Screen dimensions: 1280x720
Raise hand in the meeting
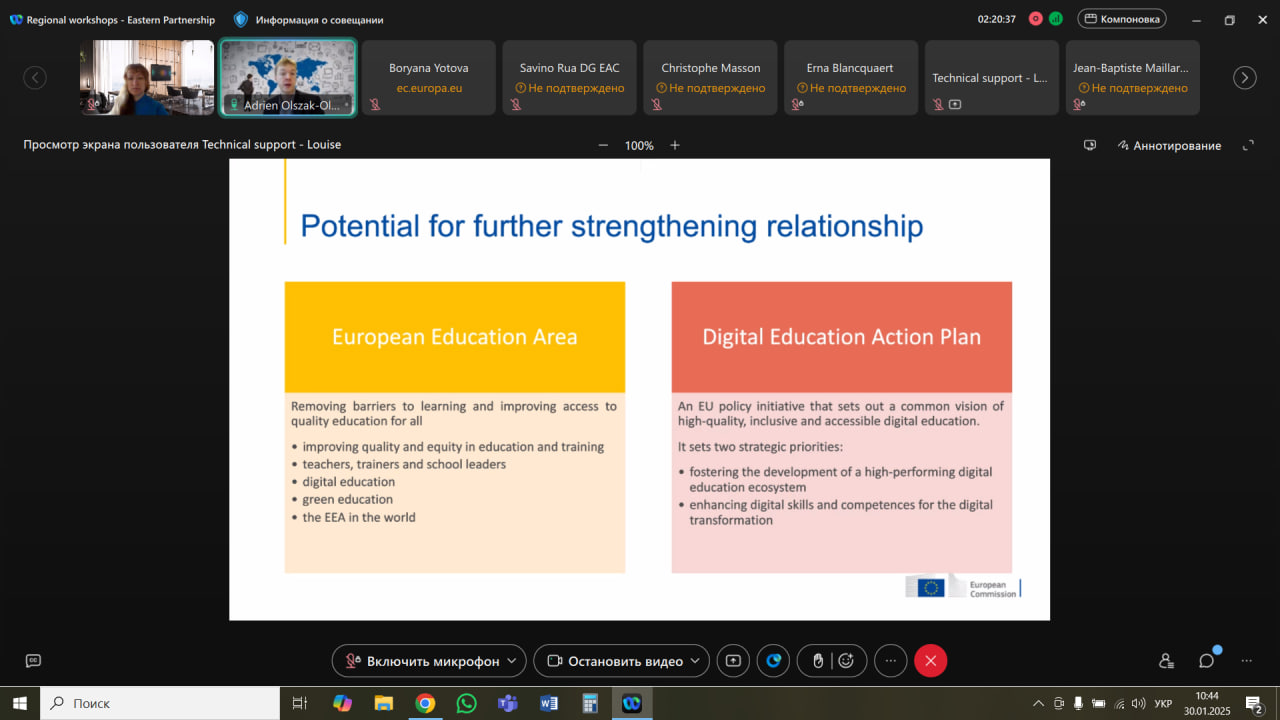point(818,661)
